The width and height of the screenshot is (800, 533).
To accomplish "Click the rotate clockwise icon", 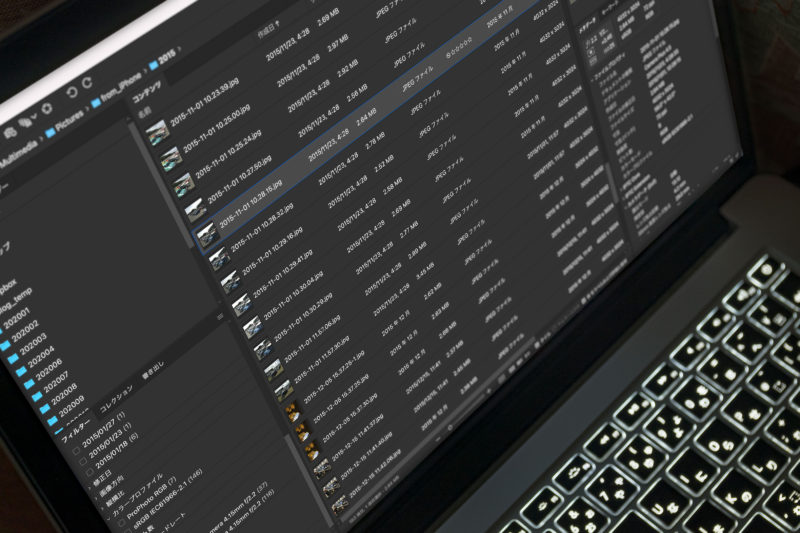I will click(x=88, y=82).
